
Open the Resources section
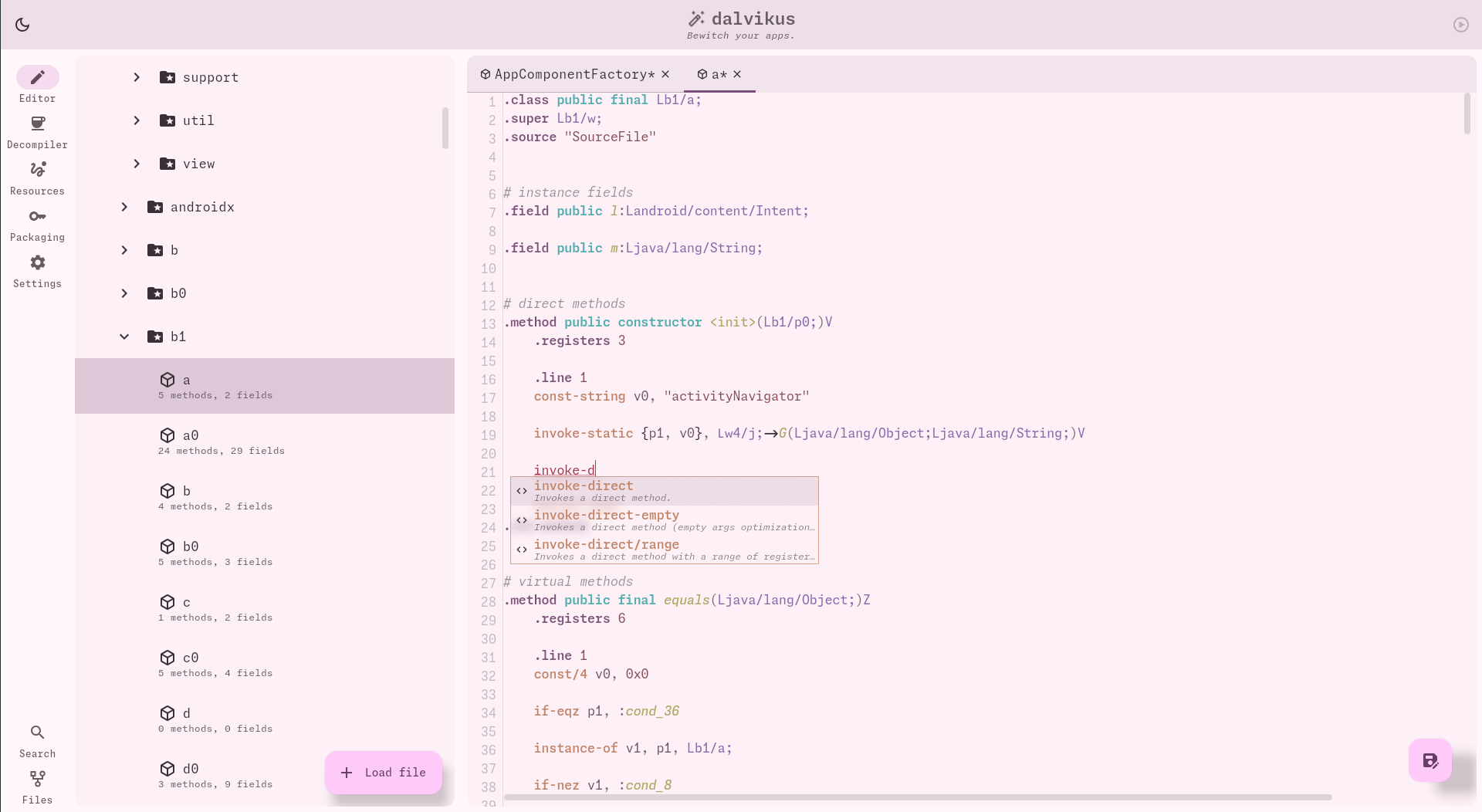37,178
